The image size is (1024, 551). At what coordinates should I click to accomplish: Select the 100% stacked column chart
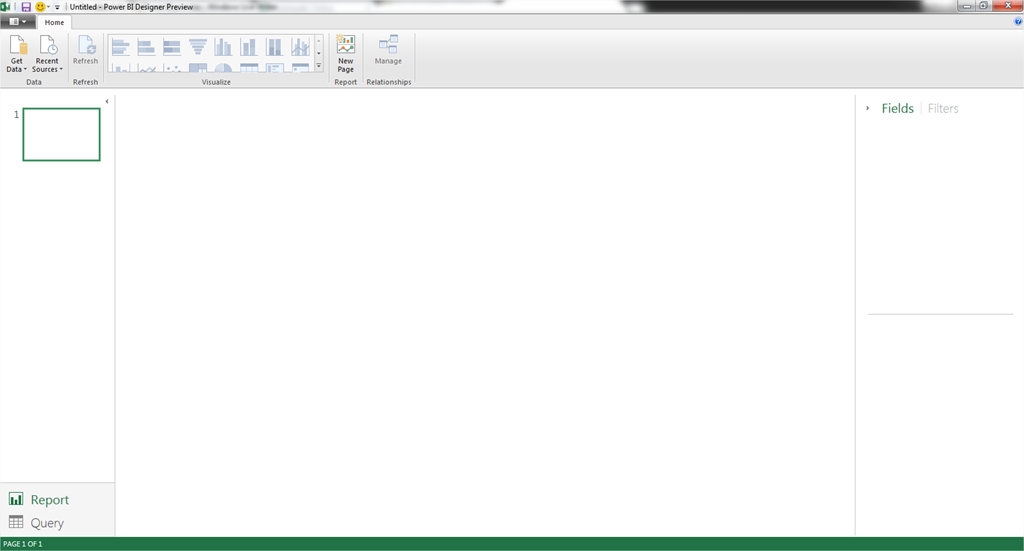pos(274,47)
